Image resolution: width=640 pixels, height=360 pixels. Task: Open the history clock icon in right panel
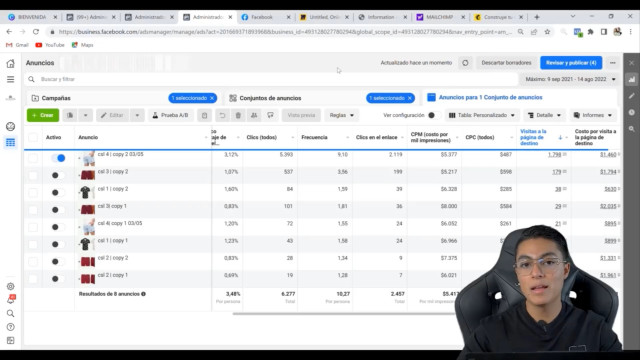click(x=631, y=112)
